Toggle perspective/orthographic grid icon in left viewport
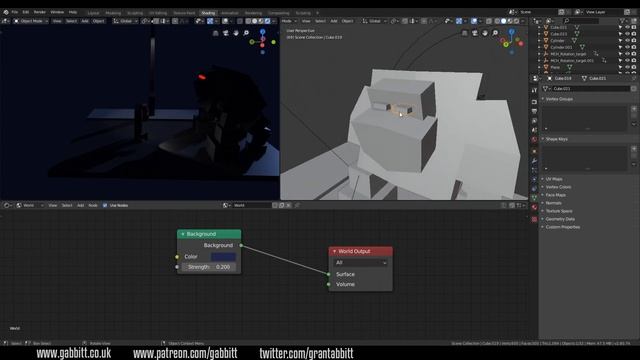The image size is (640, 360). coord(216,33)
